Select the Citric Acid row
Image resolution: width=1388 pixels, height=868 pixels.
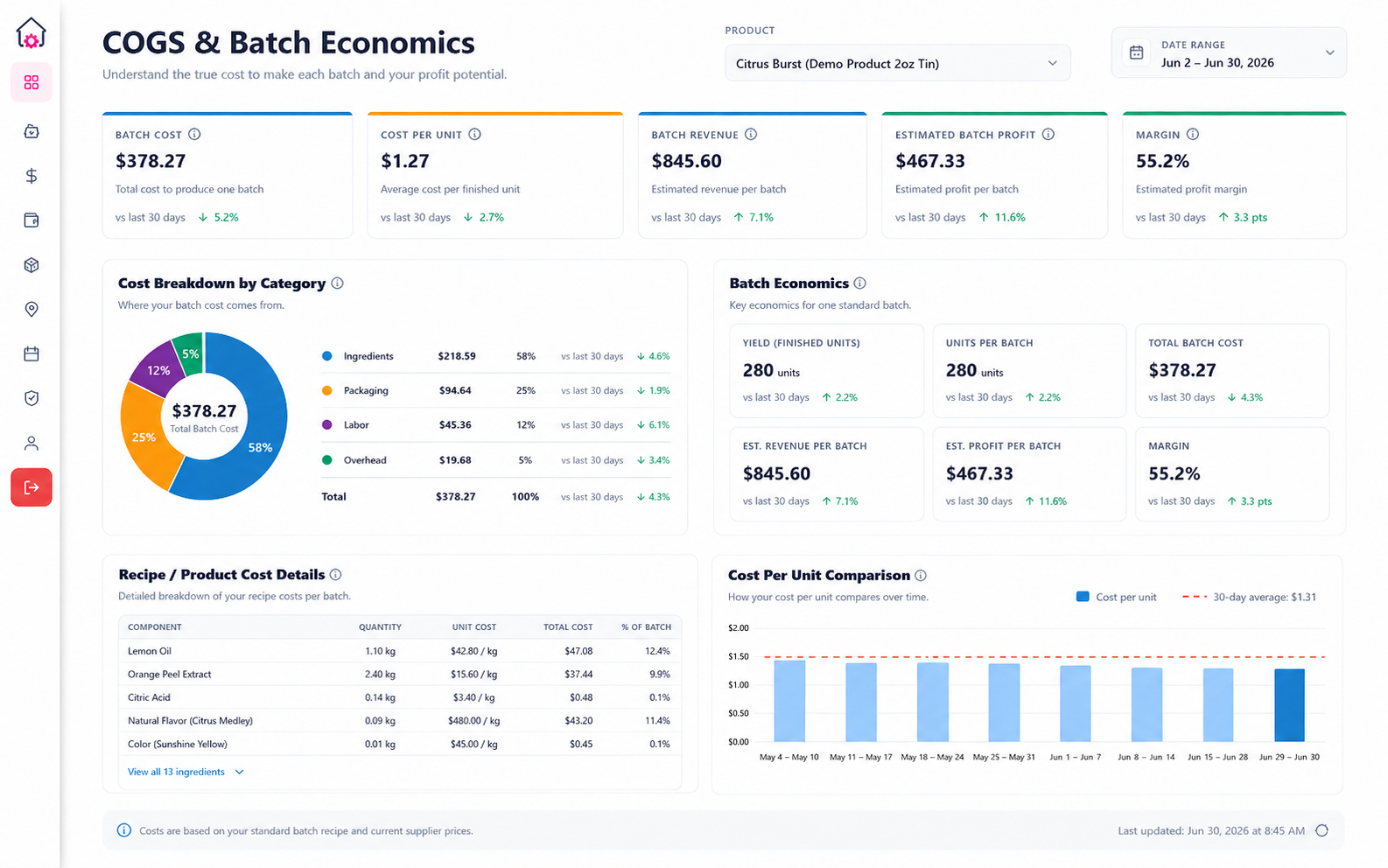click(x=400, y=697)
